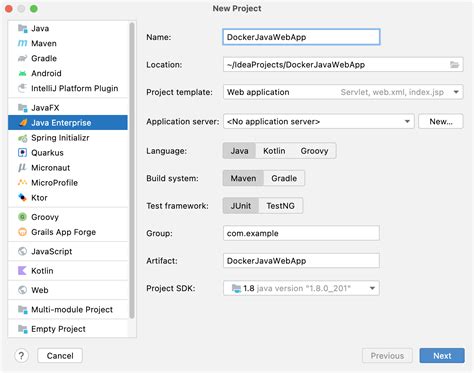Click the Quarkus icon
The image size is (474, 373).
point(23,153)
